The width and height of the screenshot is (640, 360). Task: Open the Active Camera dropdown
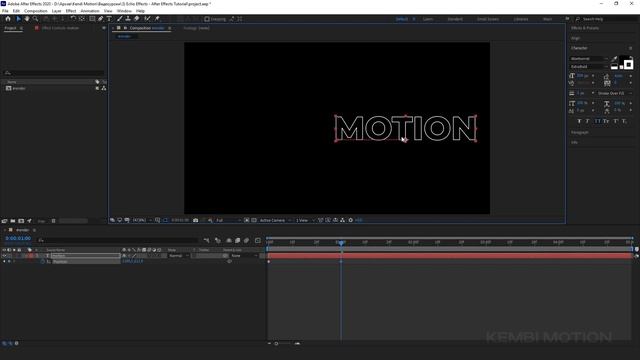pyautogui.click(x=275, y=220)
